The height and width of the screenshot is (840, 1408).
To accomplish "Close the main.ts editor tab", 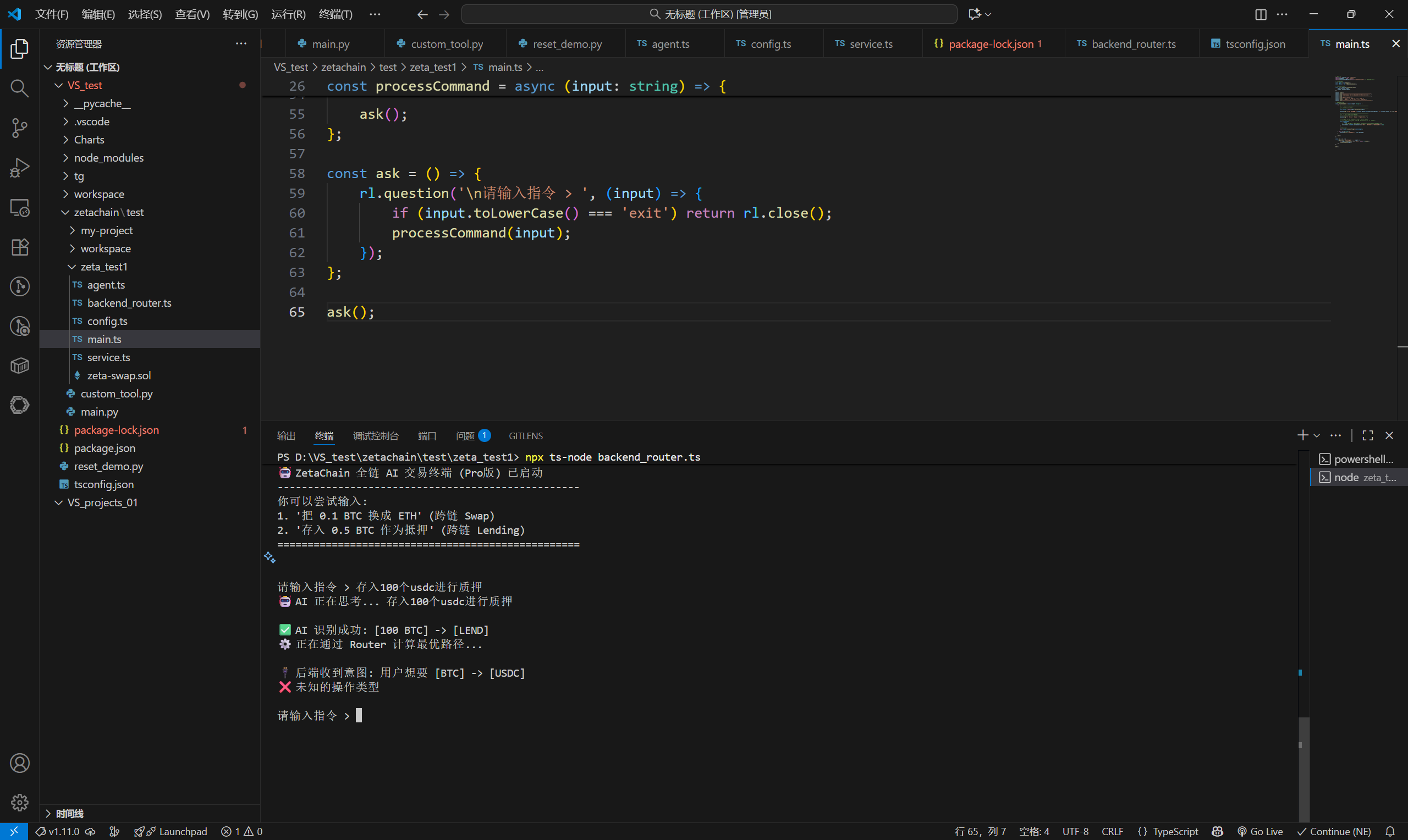I will pos(1395,43).
